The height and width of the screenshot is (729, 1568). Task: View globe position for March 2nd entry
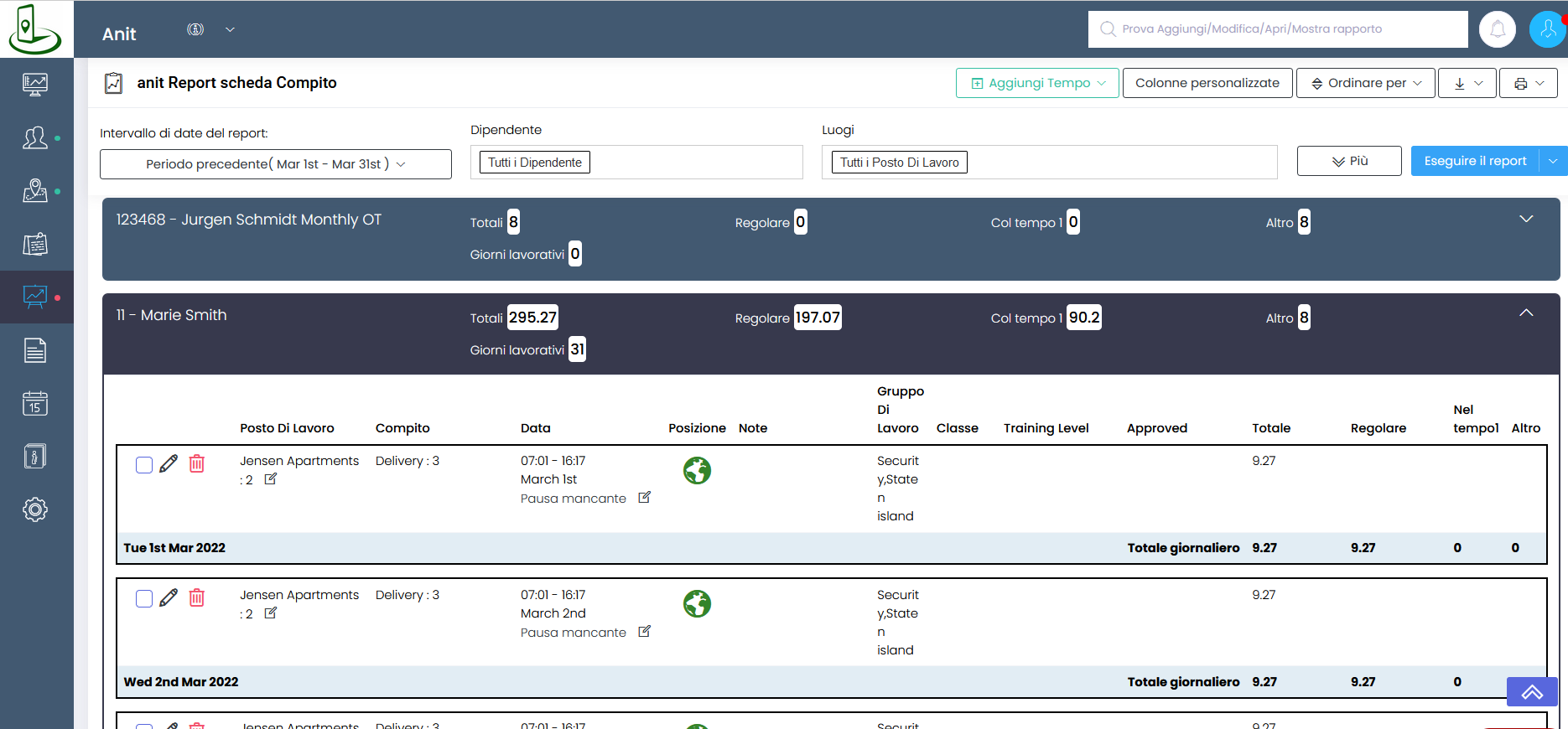697,604
